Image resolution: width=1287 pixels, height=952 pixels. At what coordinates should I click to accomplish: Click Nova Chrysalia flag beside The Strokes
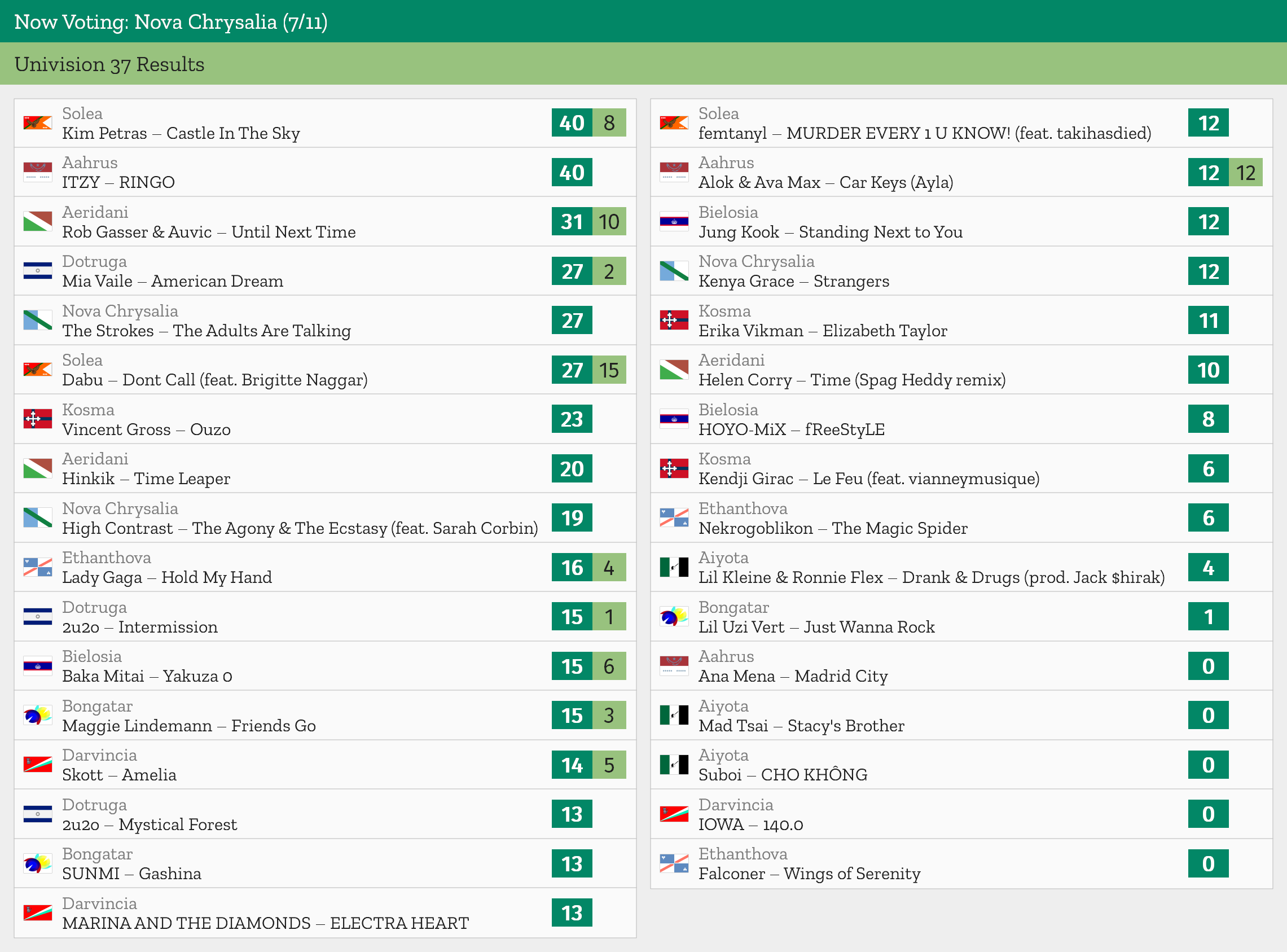point(37,321)
